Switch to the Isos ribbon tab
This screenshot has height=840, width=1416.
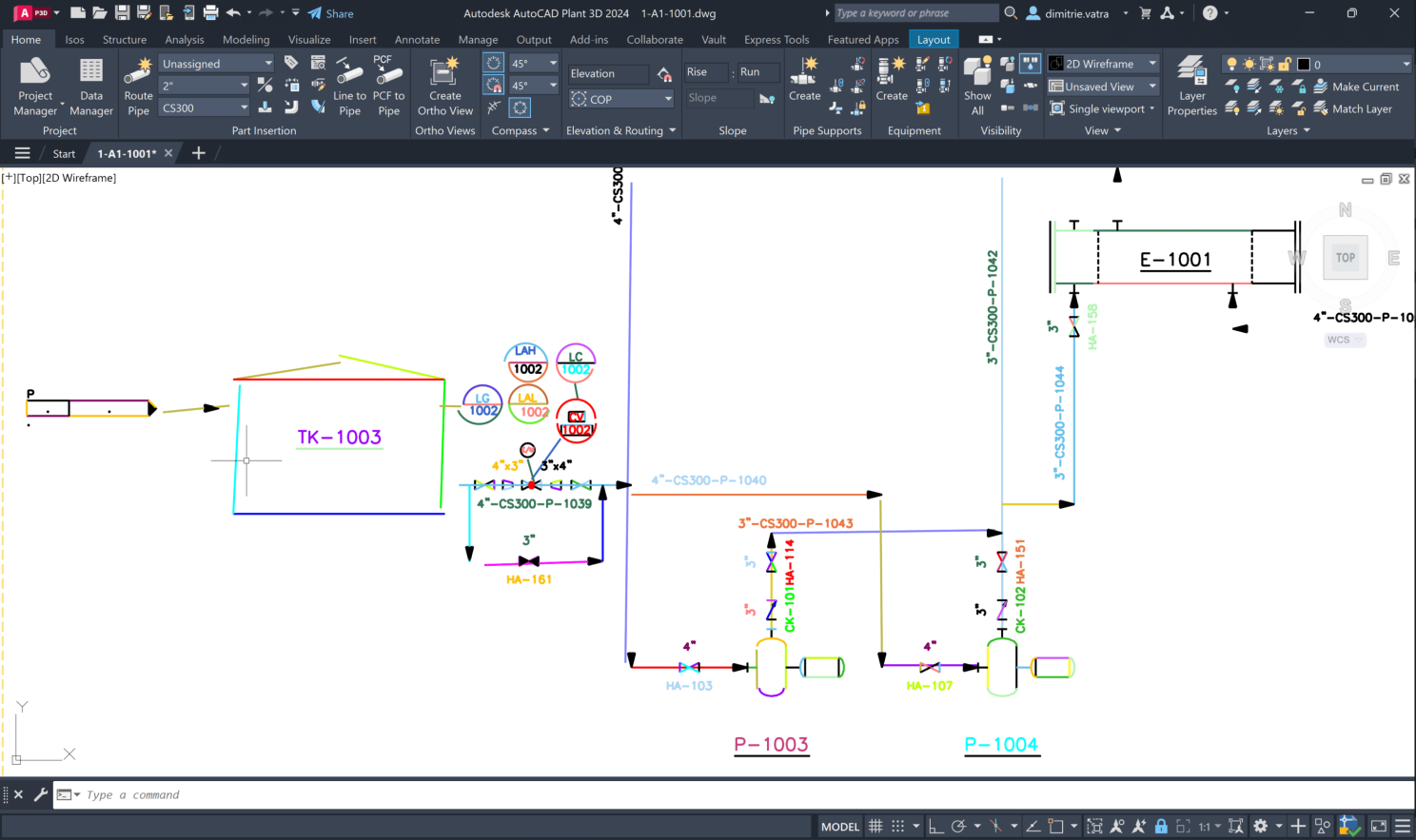tap(74, 40)
